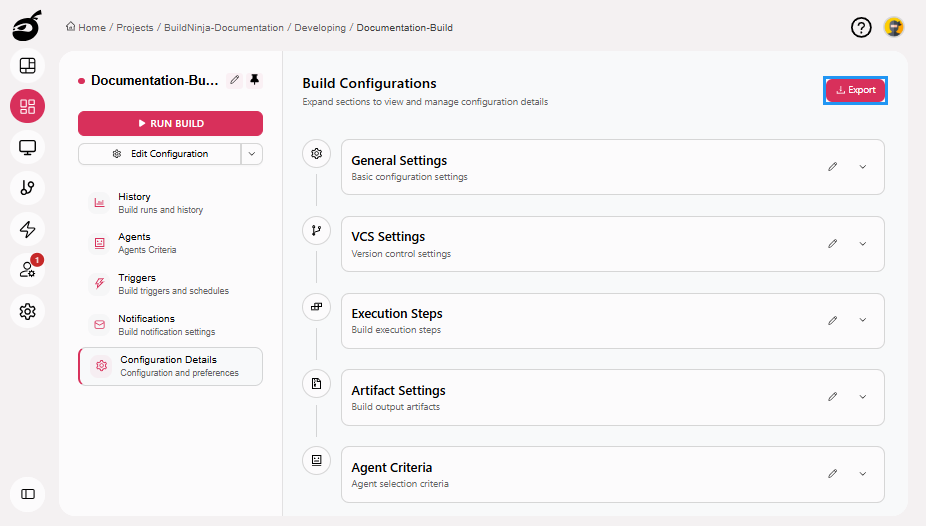Click the Export button
Screen dimensions: 926x526
pyautogui.click(x=855, y=90)
